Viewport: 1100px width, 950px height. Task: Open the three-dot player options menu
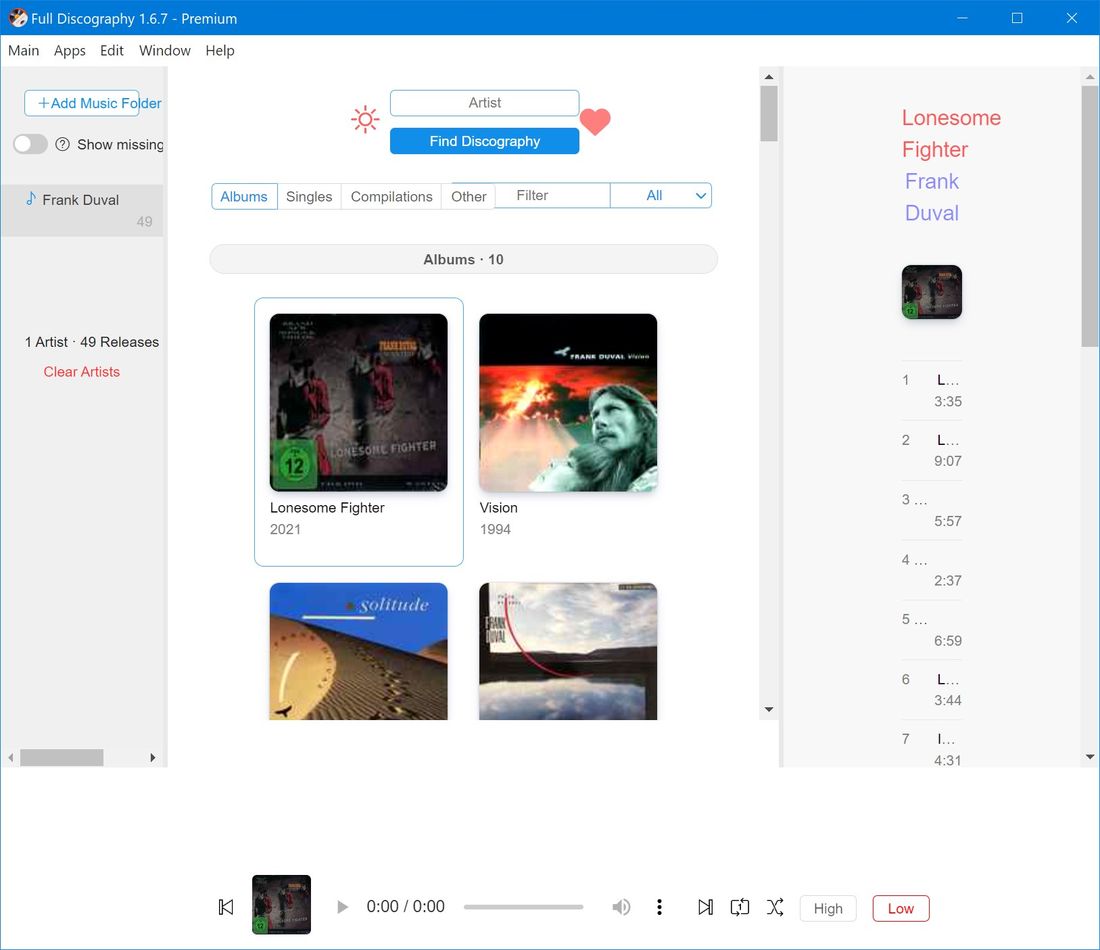pos(660,906)
